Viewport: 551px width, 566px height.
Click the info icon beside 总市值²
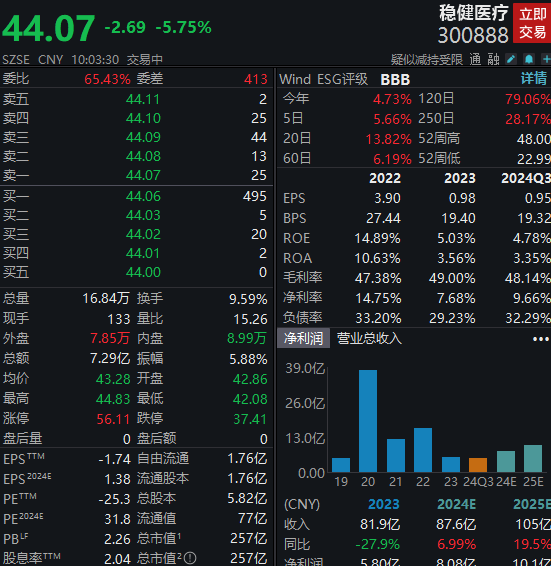[x=190, y=558]
